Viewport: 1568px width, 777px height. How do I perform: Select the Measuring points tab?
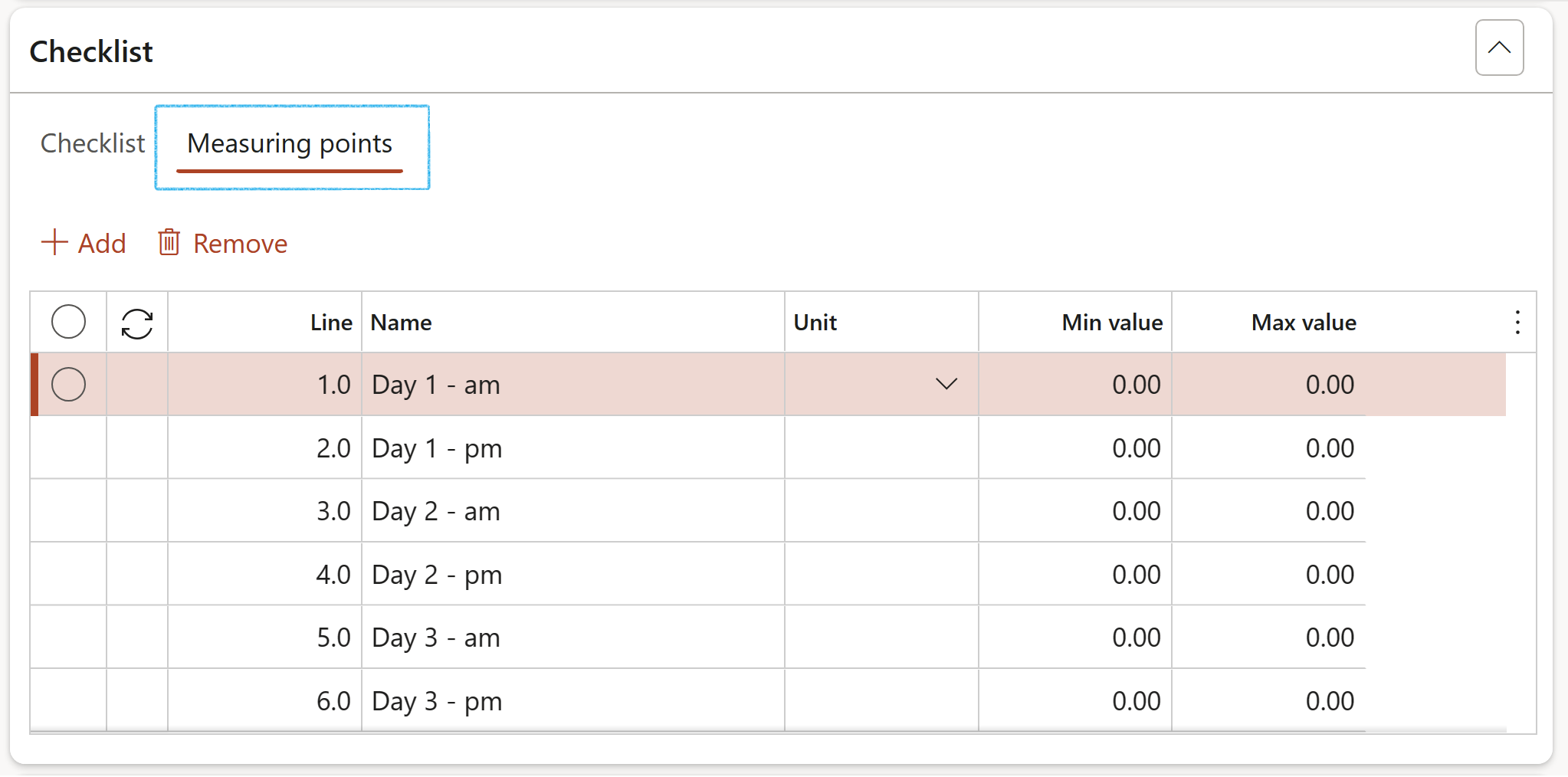pos(290,143)
